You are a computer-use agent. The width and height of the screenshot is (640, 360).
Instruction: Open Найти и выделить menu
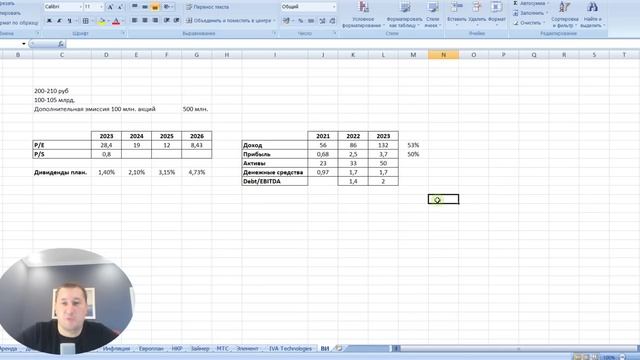click(592, 15)
